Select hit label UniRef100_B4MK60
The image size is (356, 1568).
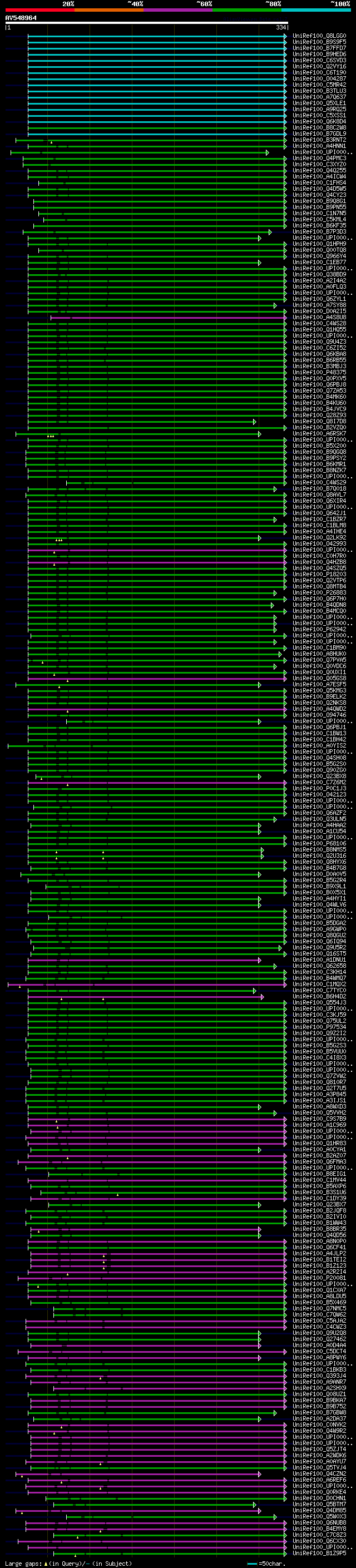click(x=319, y=397)
